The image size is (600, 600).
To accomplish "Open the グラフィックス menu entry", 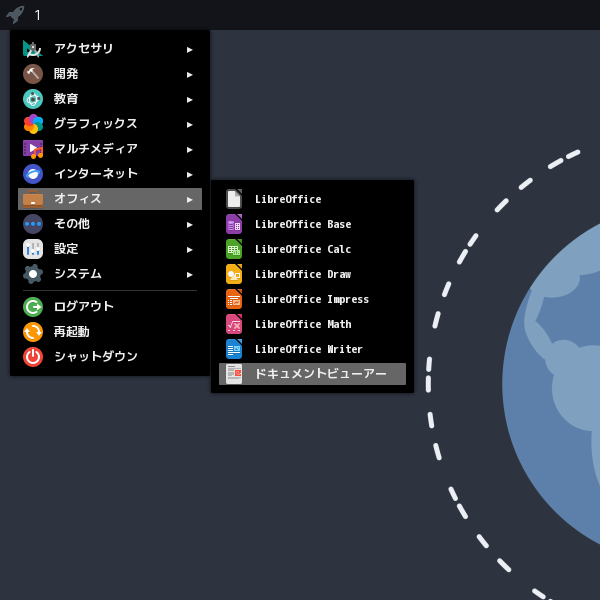I will [x=110, y=124].
